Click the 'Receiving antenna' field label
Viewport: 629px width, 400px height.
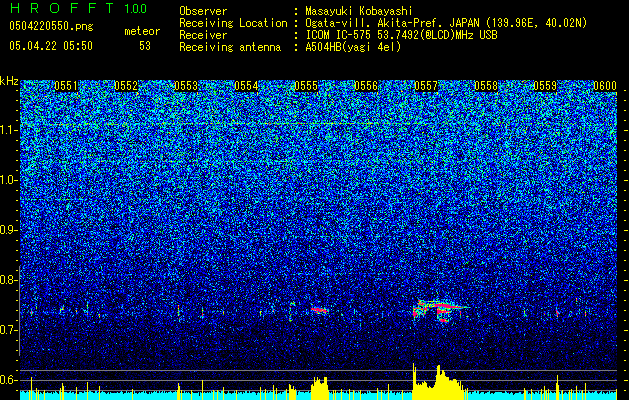pyautogui.click(x=230, y=47)
